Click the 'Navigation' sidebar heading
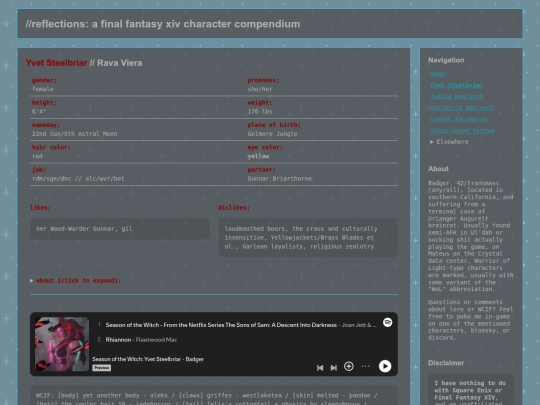Viewport: 540px width, 405px height. pos(446,60)
